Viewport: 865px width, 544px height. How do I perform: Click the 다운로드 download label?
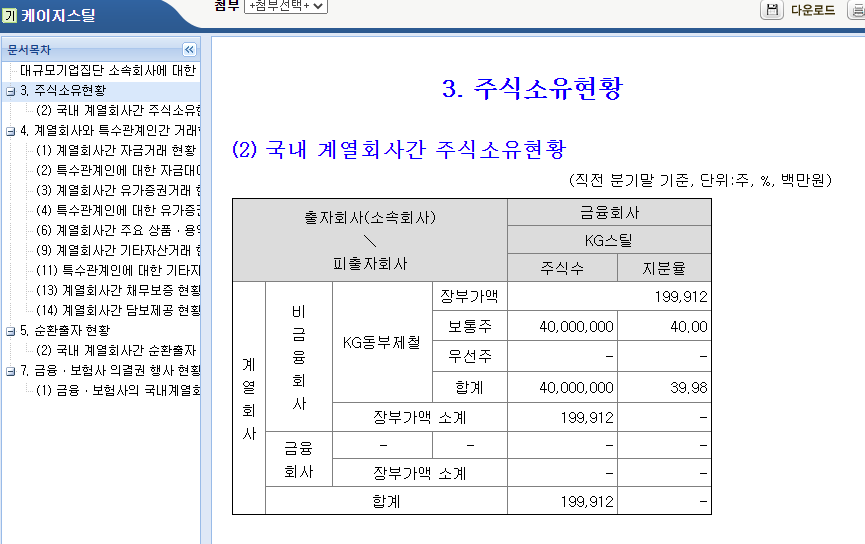tap(813, 10)
